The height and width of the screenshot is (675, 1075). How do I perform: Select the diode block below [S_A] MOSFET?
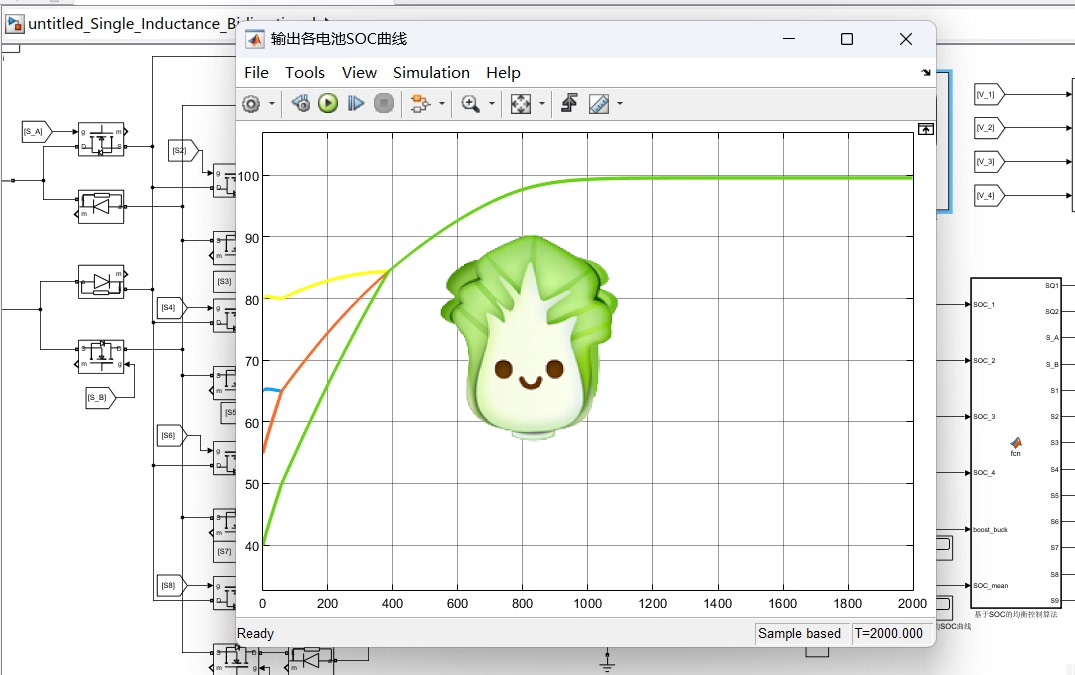tap(101, 206)
